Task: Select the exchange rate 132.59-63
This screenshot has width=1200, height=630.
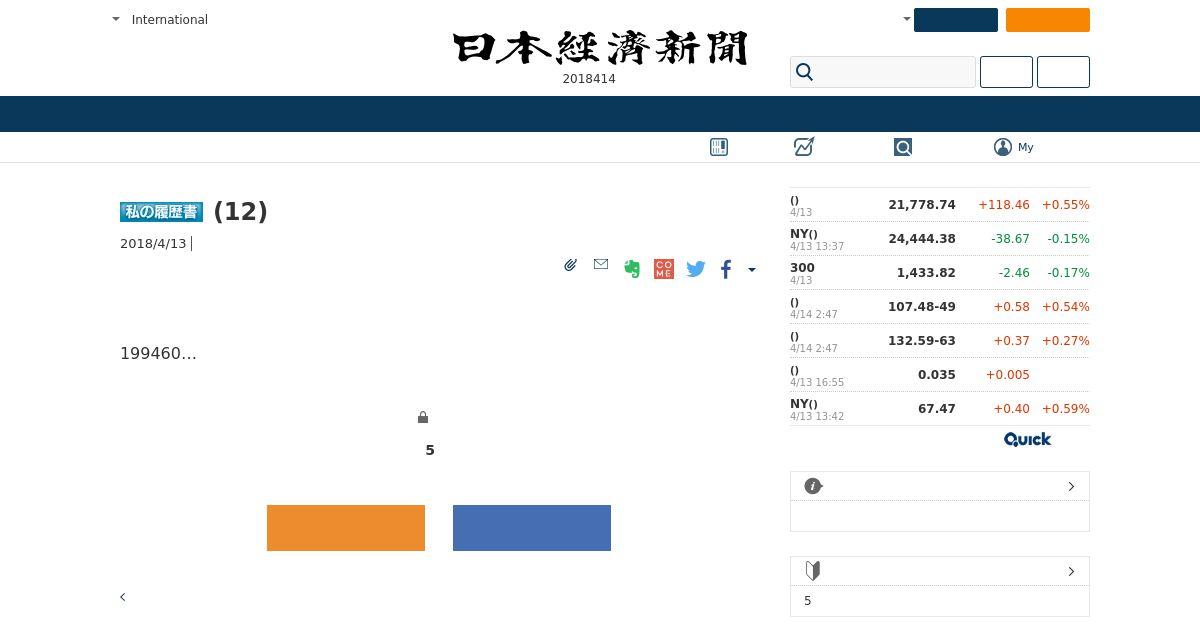Action: 922,341
